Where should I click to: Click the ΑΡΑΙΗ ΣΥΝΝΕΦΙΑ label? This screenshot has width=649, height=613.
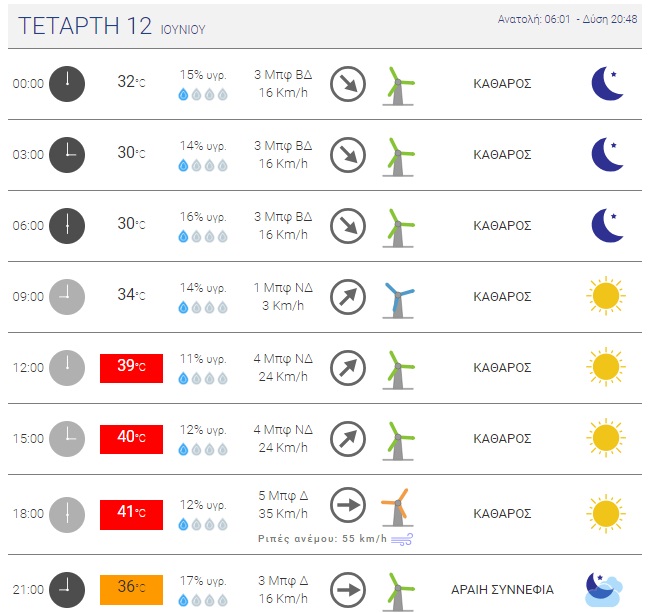click(502, 589)
